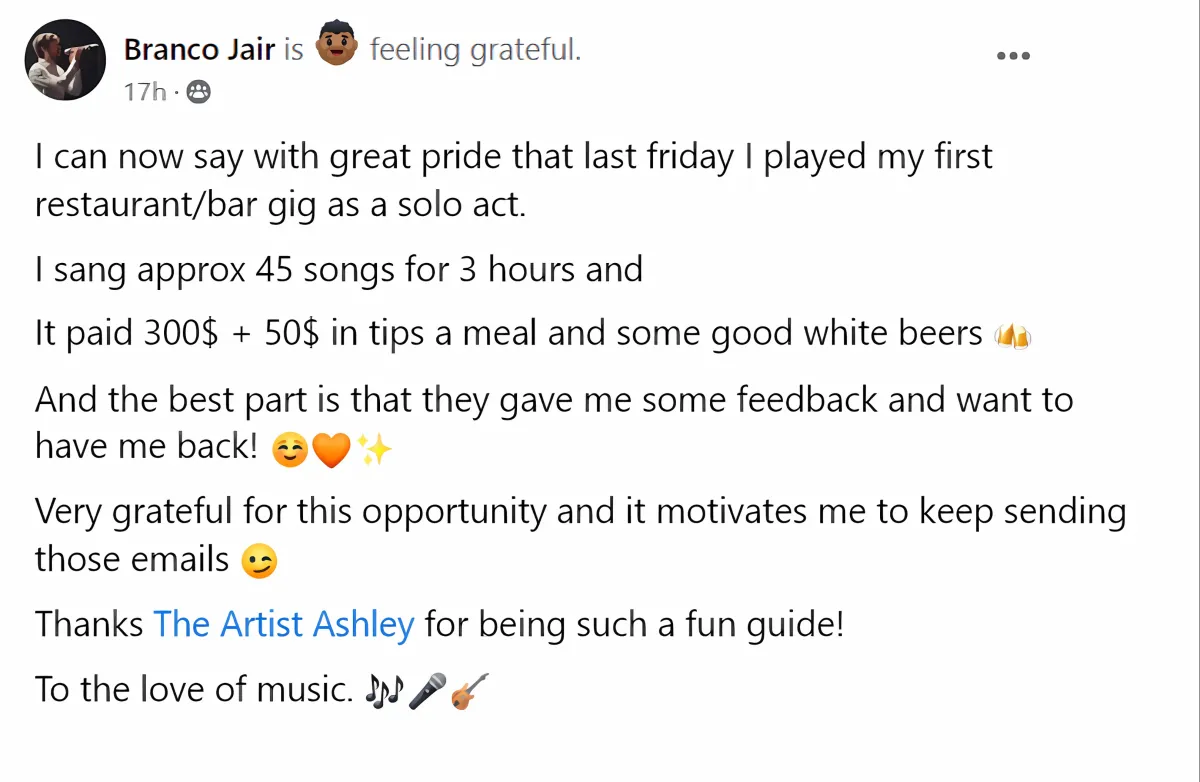Click the "I sang approx 45 songs" line
This screenshot has width=1200, height=782.
[339, 270]
